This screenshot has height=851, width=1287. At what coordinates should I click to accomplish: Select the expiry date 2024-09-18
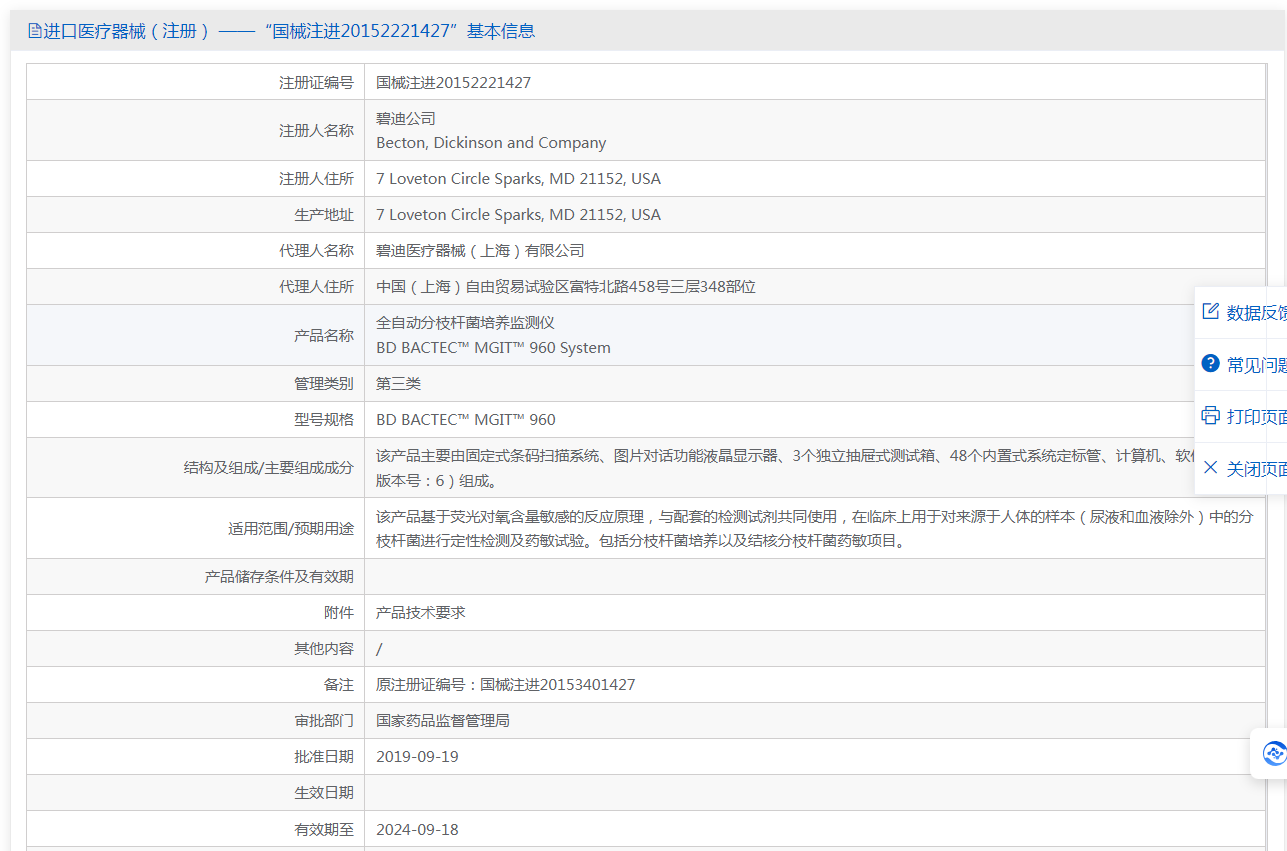tap(417, 829)
